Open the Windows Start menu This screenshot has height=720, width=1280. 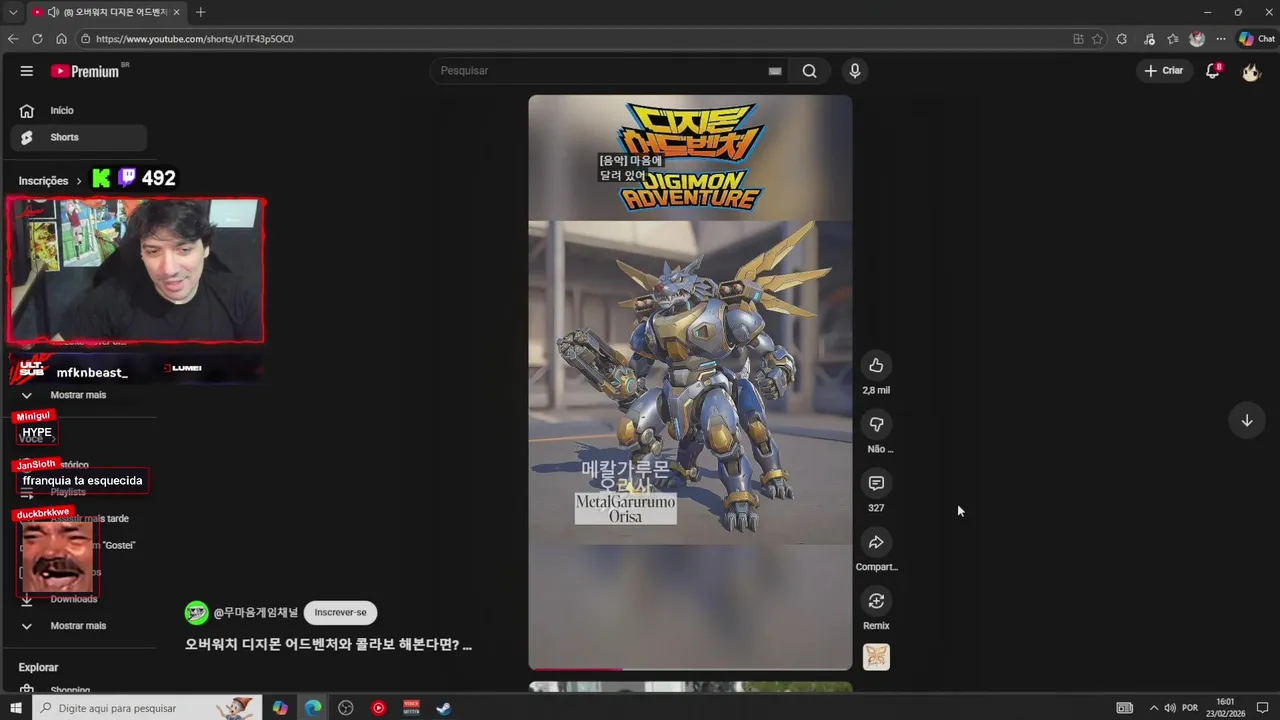[16, 708]
